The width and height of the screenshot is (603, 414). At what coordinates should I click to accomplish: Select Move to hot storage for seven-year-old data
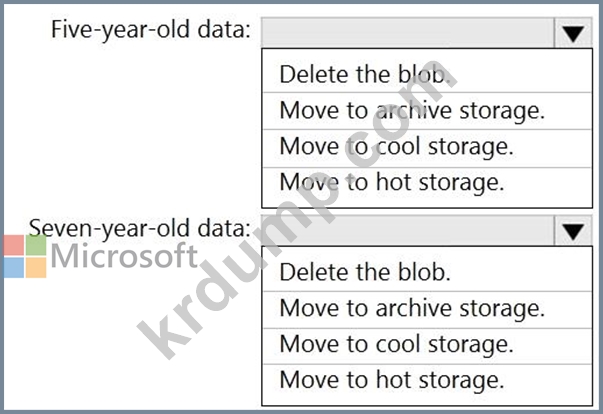pyautogui.click(x=392, y=380)
